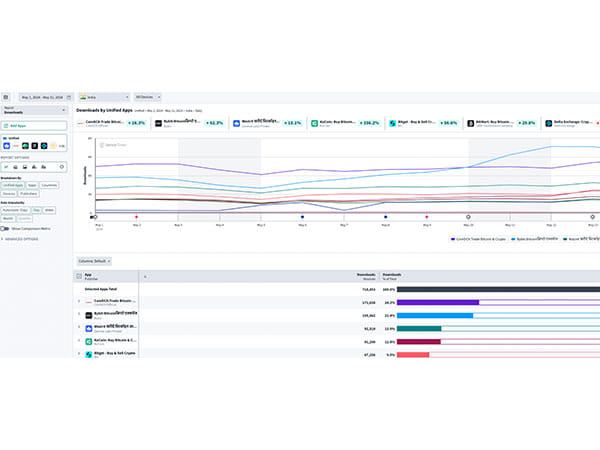The image size is (600, 450).
Task: Select Day data granularity
Action: (37, 210)
